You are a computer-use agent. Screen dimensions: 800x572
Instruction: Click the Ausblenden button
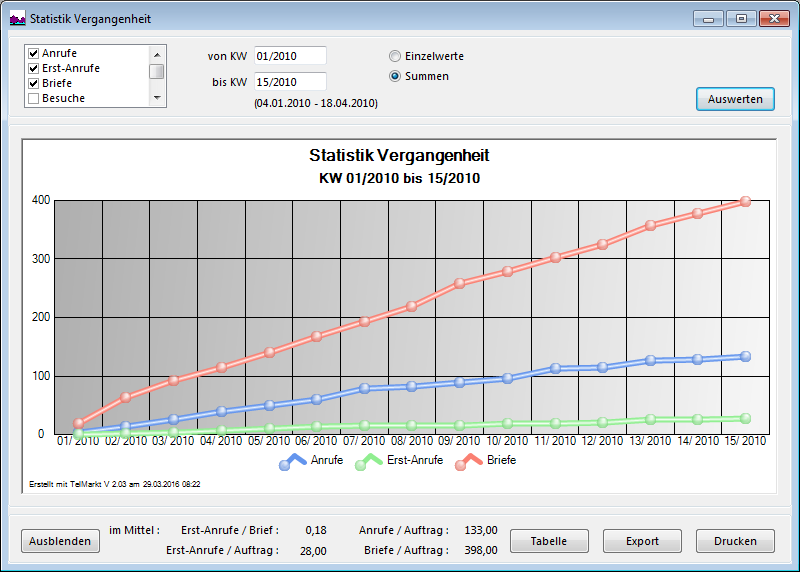(x=60, y=541)
